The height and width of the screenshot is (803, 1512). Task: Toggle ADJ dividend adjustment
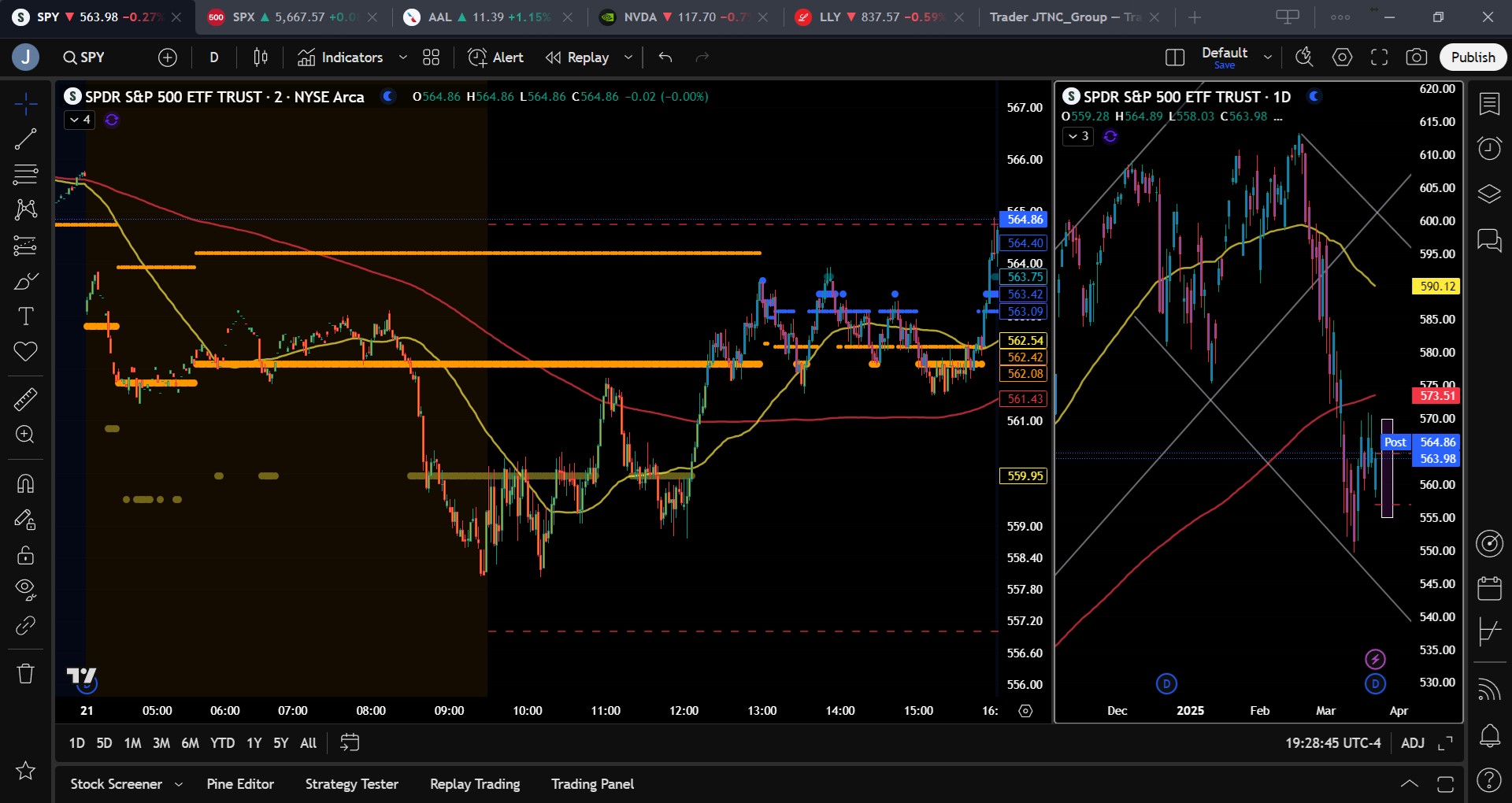[x=1413, y=743]
